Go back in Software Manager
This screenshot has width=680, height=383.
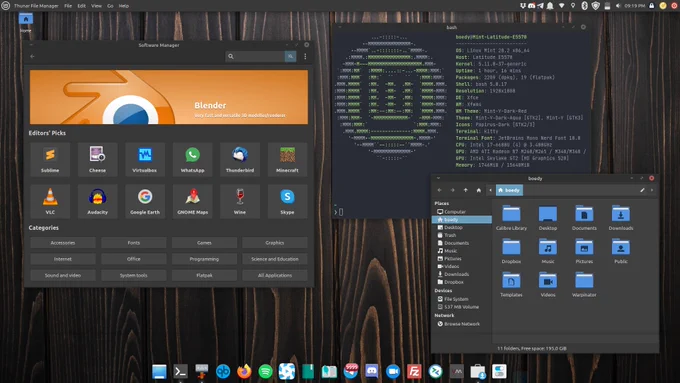[x=33, y=56]
